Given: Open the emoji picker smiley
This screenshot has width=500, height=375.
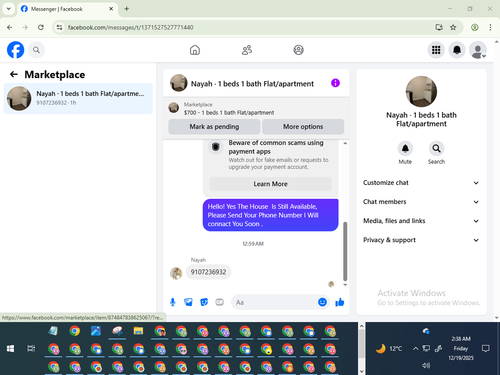Looking at the screenshot, I should pyautogui.click(x=322, y=302).
